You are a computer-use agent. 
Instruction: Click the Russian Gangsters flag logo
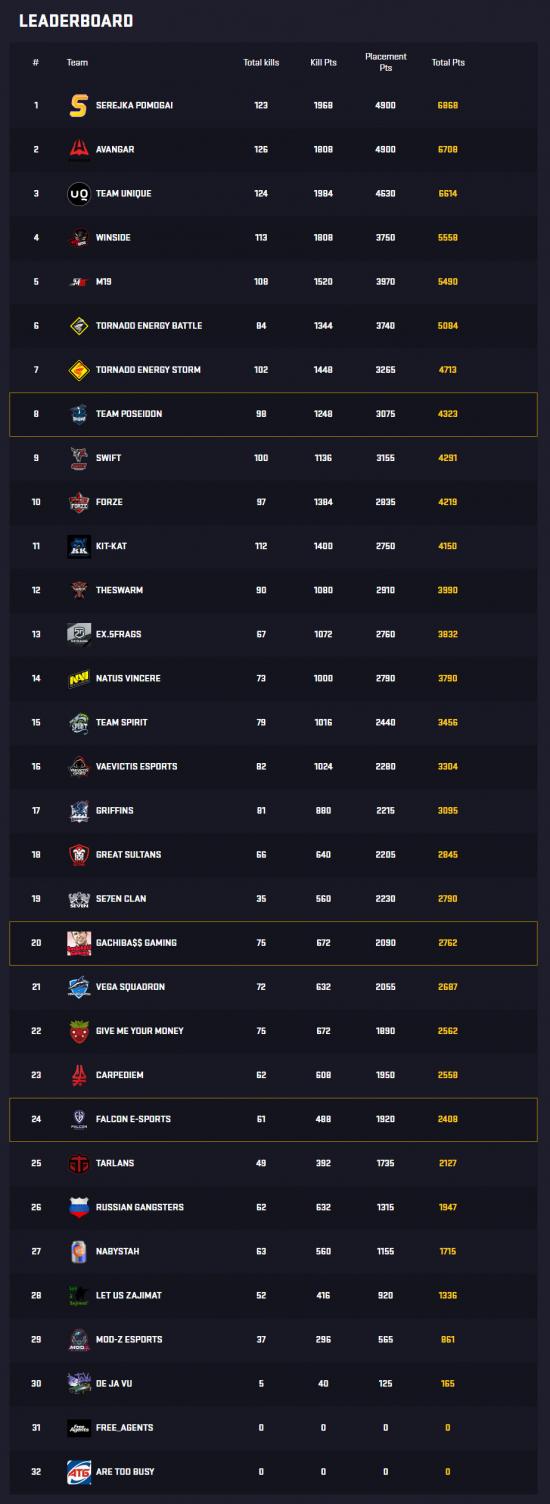pyautogui.click(x=79, y=1207)
